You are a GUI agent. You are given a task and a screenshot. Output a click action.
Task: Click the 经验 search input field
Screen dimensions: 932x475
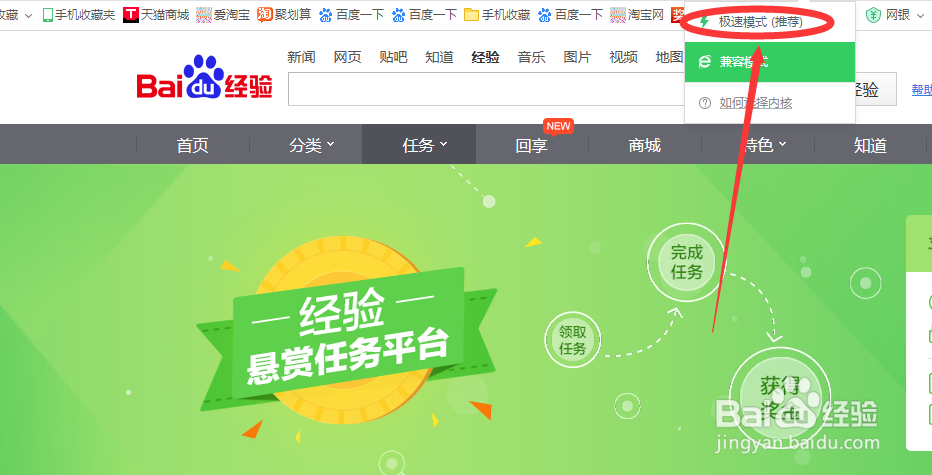click(486, 89)
